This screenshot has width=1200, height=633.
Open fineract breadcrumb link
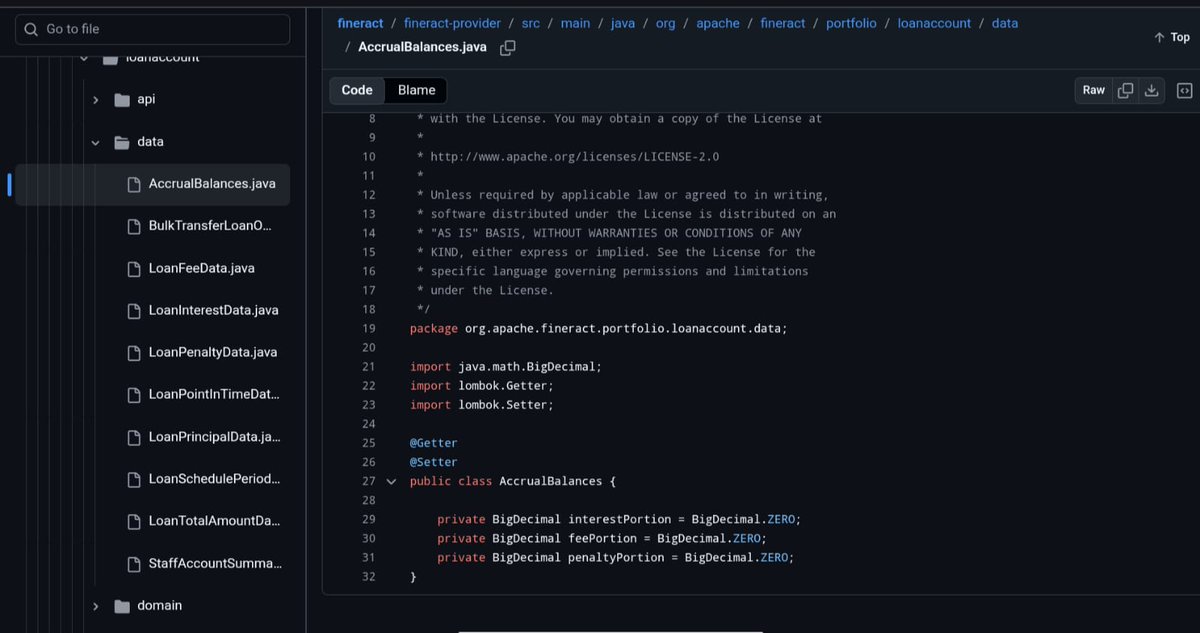(360, 23)
